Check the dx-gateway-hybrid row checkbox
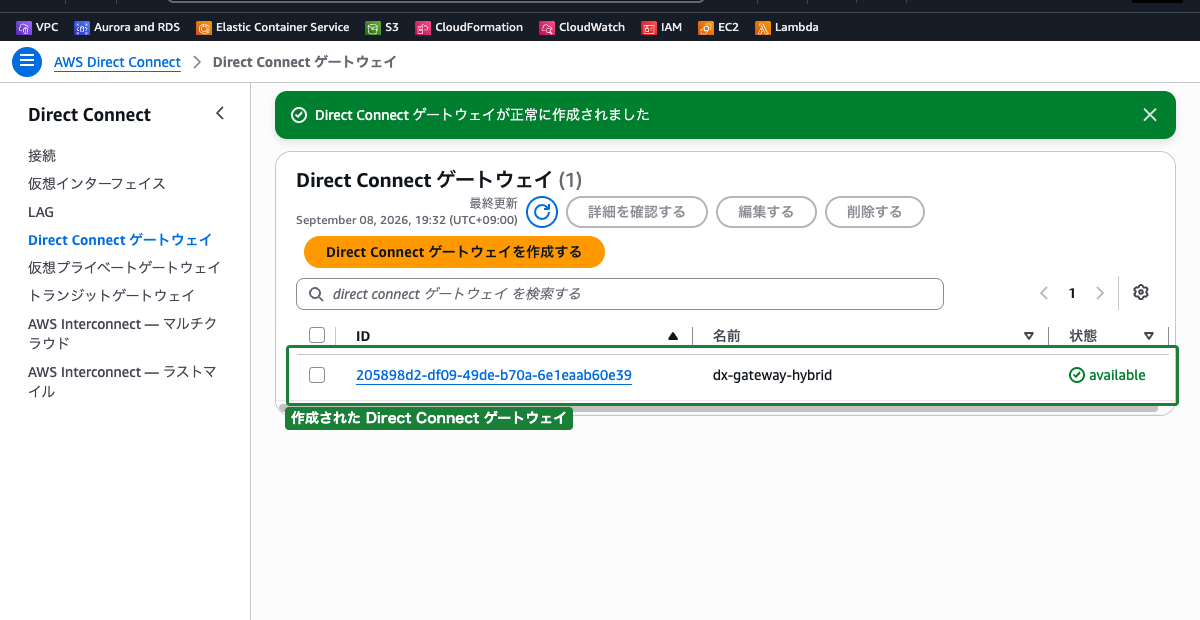Viewport: 1200px width, 620px height. (317, 375)
